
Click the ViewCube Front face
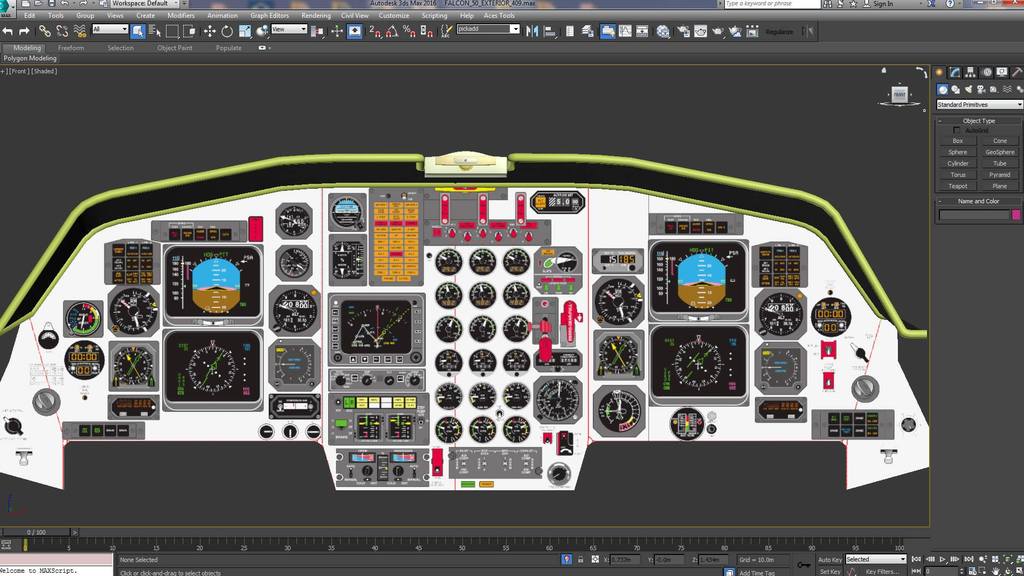[898, 93]
